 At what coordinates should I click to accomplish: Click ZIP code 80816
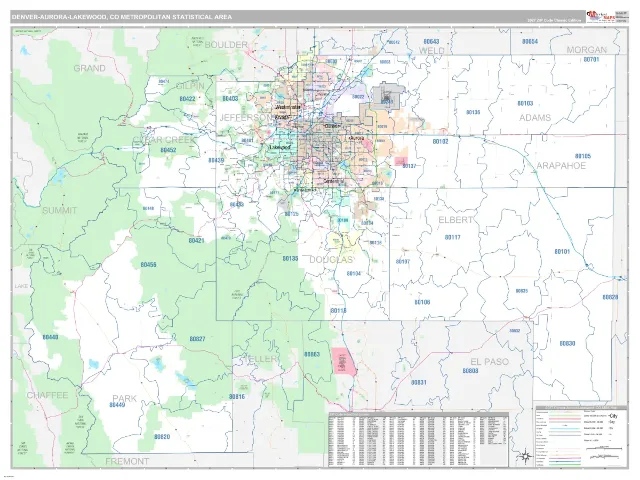click(237, 397)
